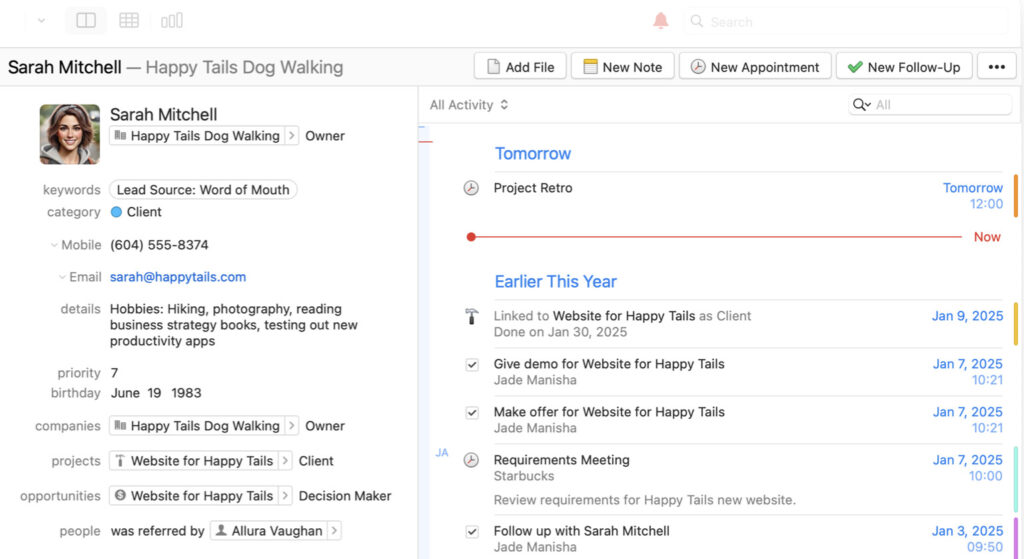
Task: Click the clock icon beside Requirements Meeting
Action: click(x=471, y=460)
